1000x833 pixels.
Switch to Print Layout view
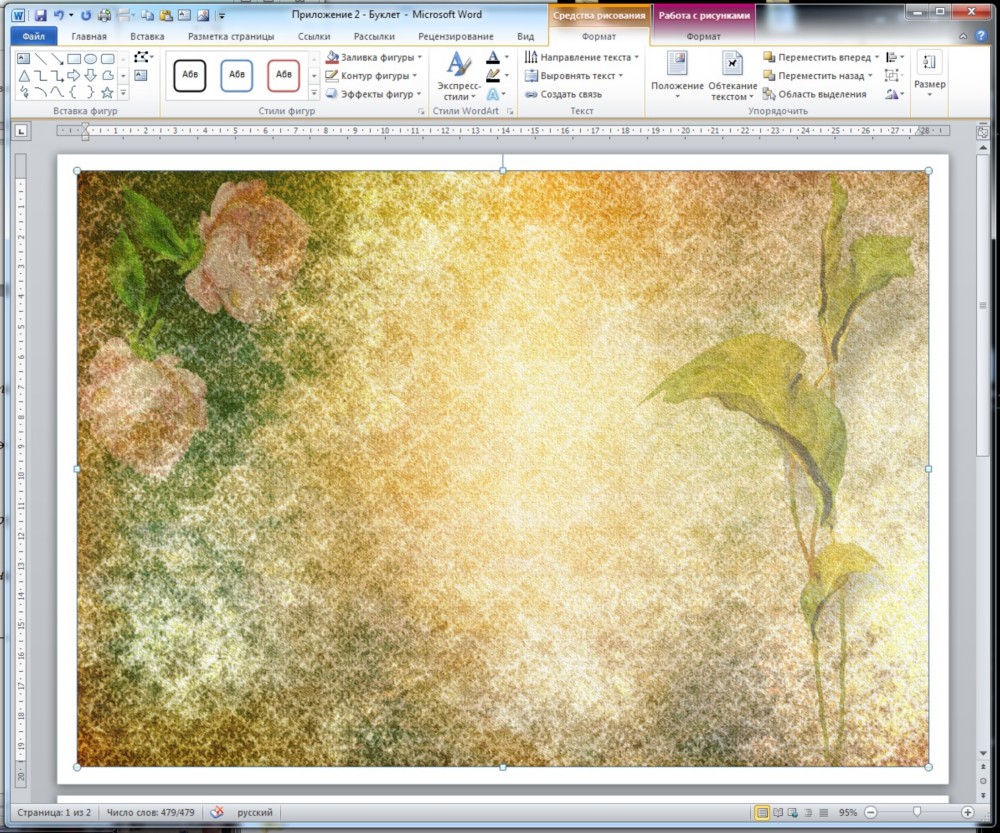762,813
